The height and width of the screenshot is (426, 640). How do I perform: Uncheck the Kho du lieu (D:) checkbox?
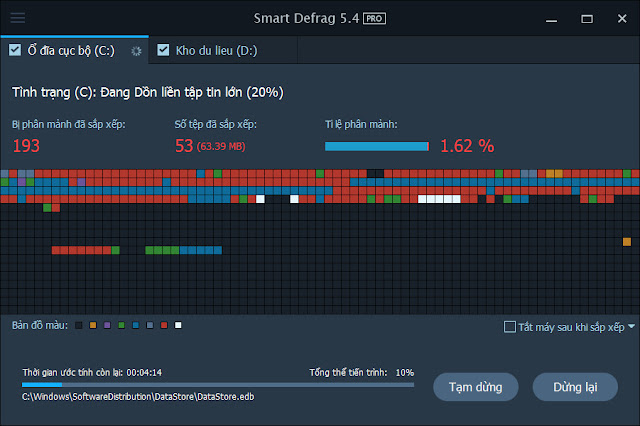[x=163, y=50]
